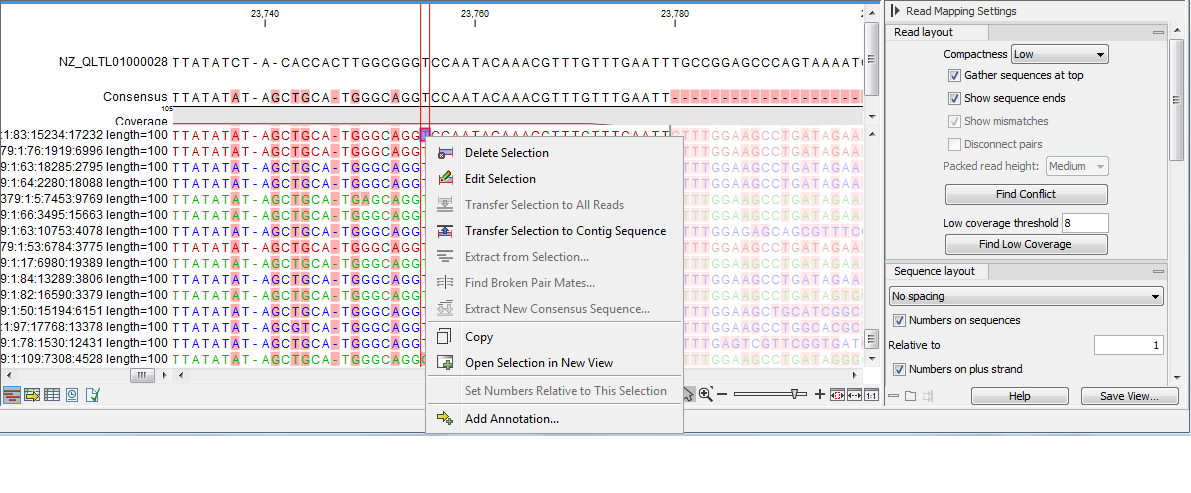Open the table view icon
The image size is (1191, 493).
[x=52, y=395]
